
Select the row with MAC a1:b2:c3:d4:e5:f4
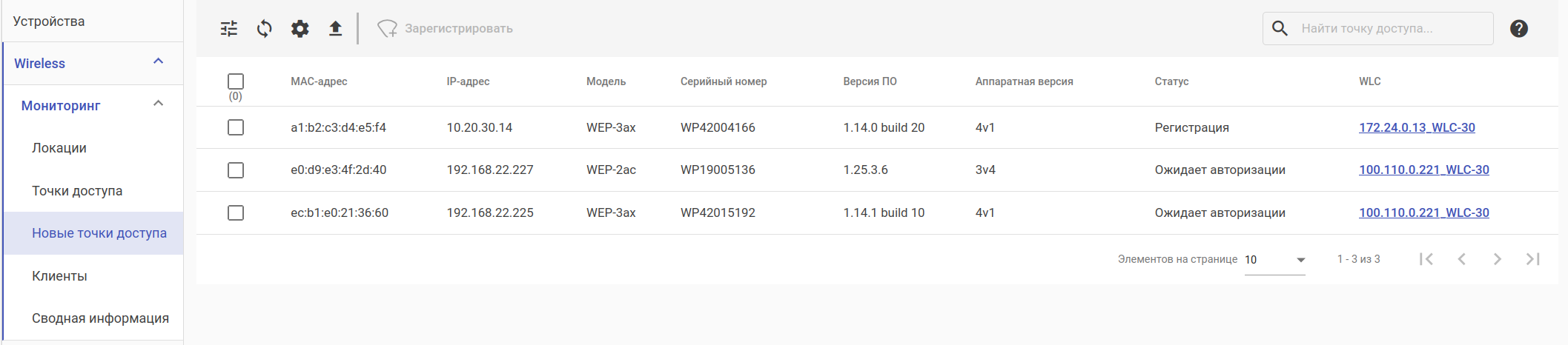pos(236,127)
